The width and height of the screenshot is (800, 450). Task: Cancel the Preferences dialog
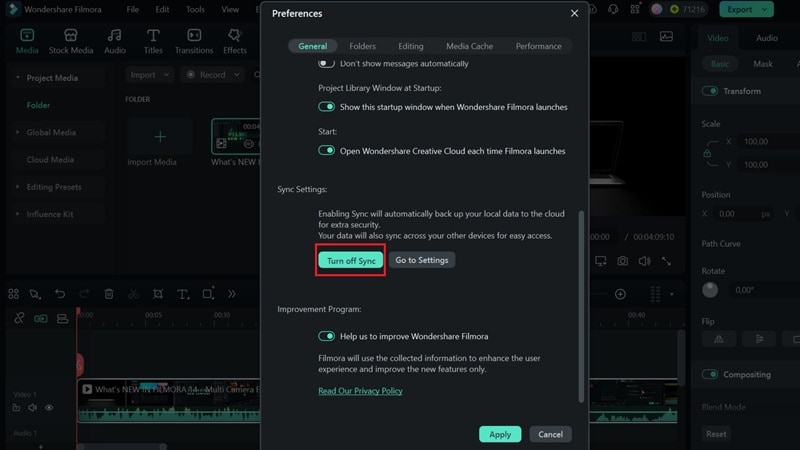550,434
